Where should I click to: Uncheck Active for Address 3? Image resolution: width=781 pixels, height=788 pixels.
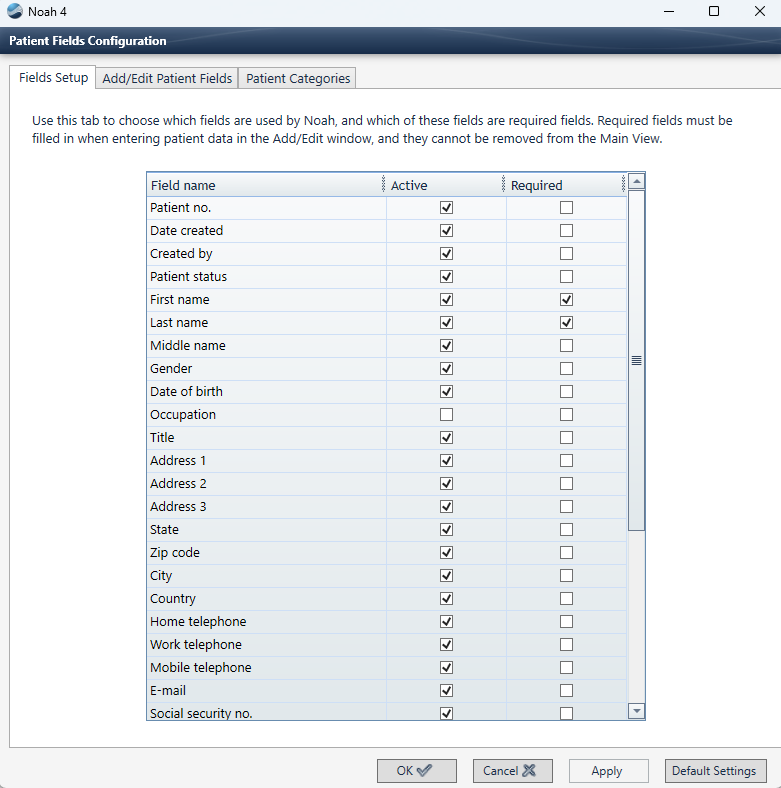tap(446, 507)
